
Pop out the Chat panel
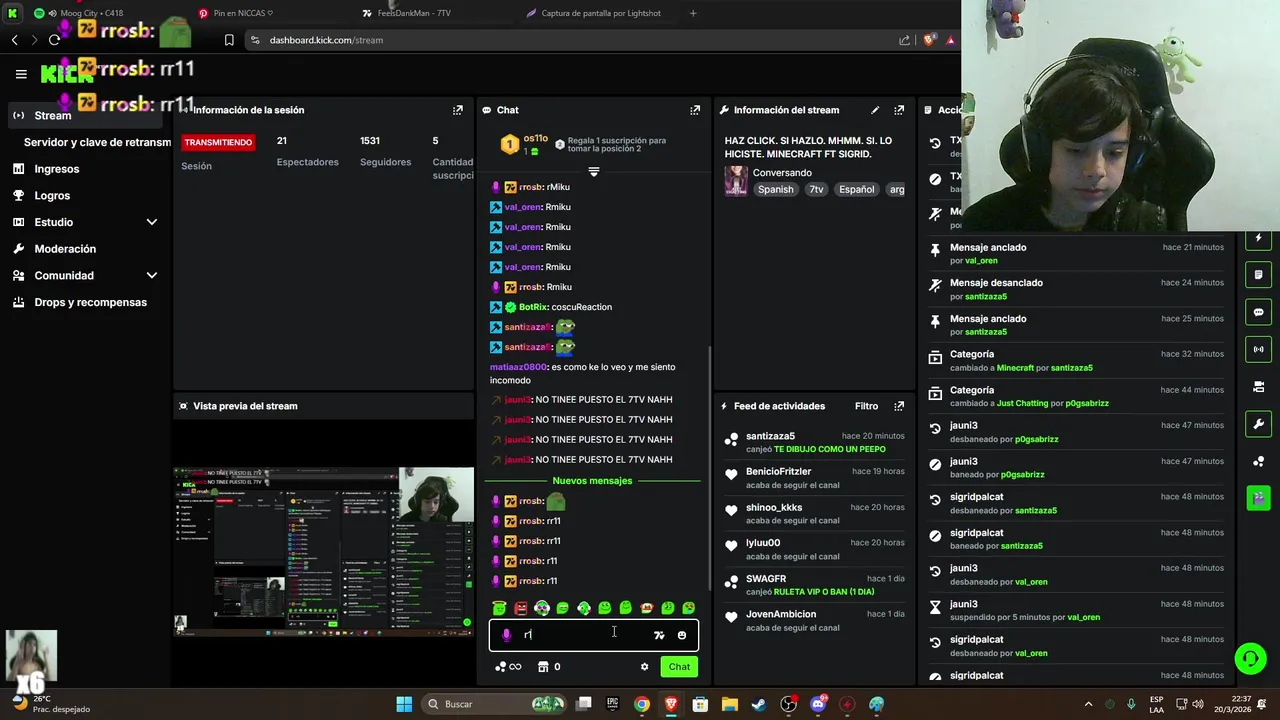click(695, 110)
